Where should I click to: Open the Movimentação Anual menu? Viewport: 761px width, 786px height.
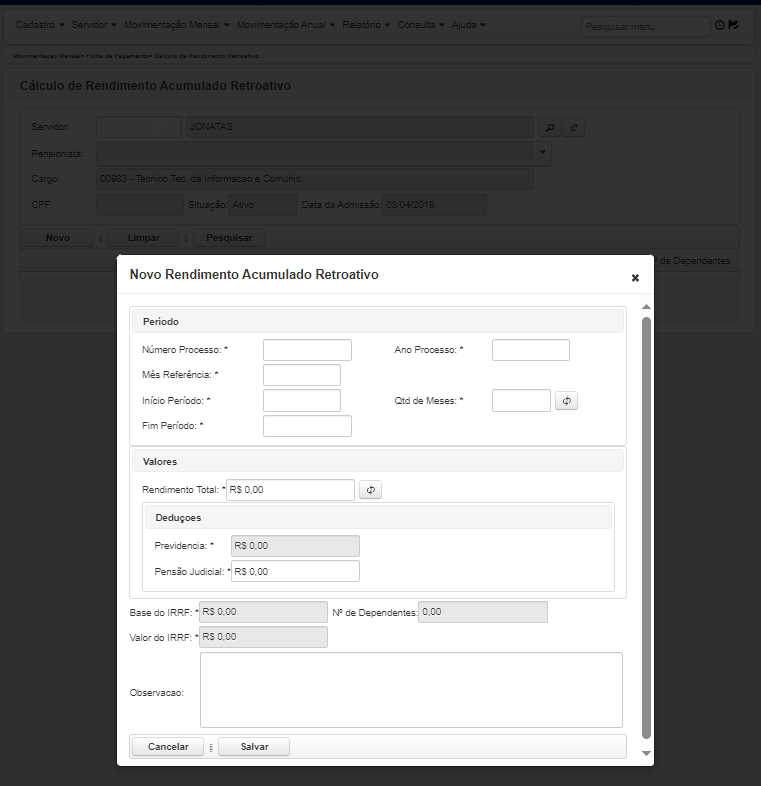tap(285, 25)
